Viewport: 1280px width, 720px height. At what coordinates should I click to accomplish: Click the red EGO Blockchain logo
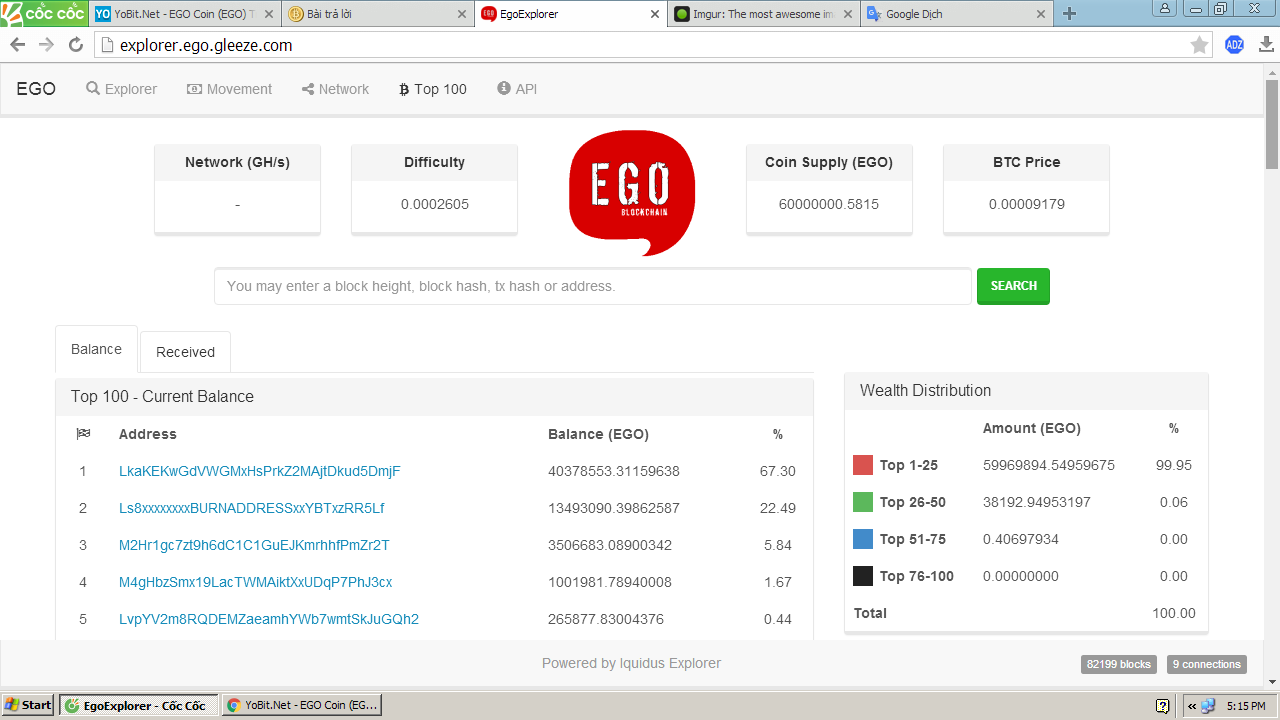pos(632,192)
